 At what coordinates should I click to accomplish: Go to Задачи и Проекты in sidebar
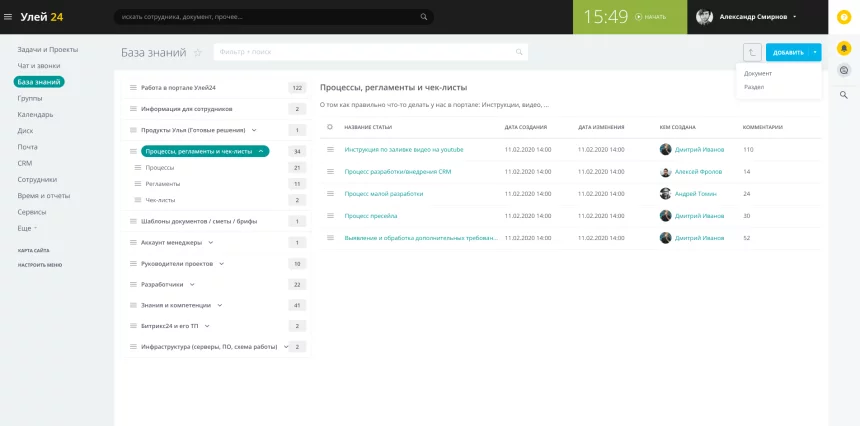pos(47,49)
